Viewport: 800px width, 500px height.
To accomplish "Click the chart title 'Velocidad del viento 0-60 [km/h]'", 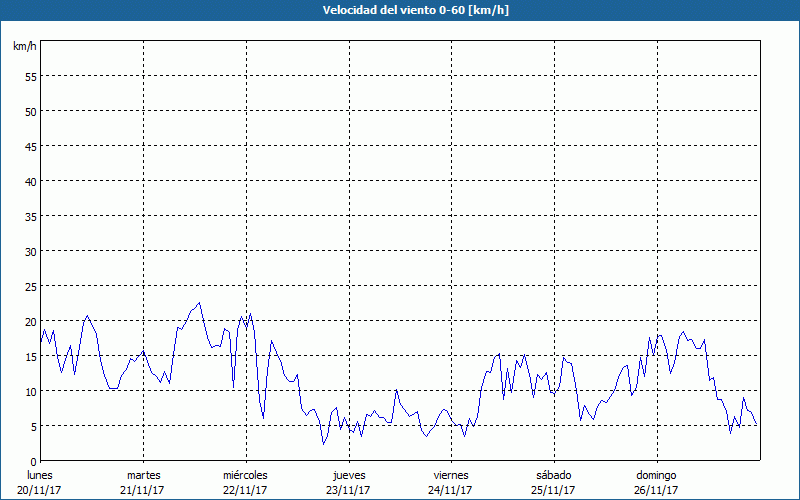I will pyautogui.click(x=400, y=10).
